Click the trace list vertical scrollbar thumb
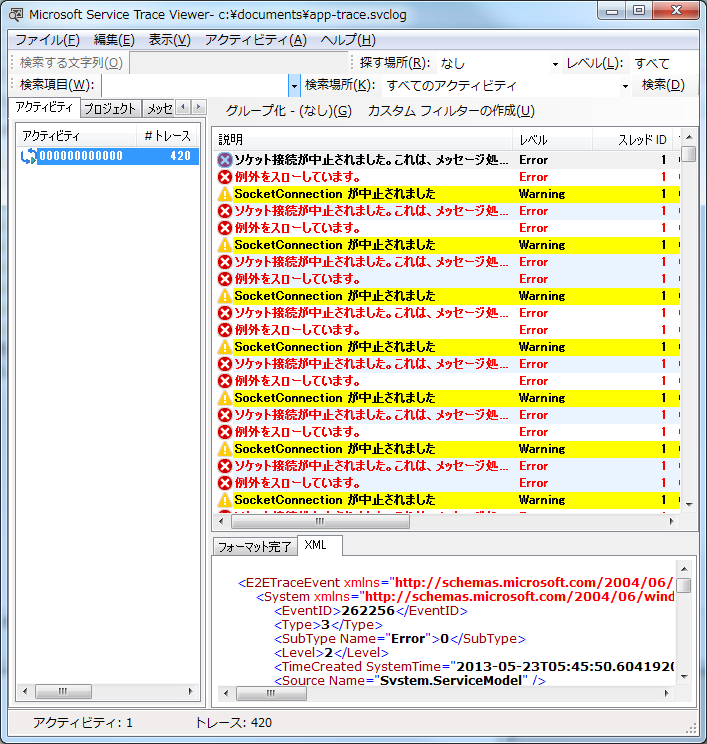The image size is (707, 744). point(689,154)
